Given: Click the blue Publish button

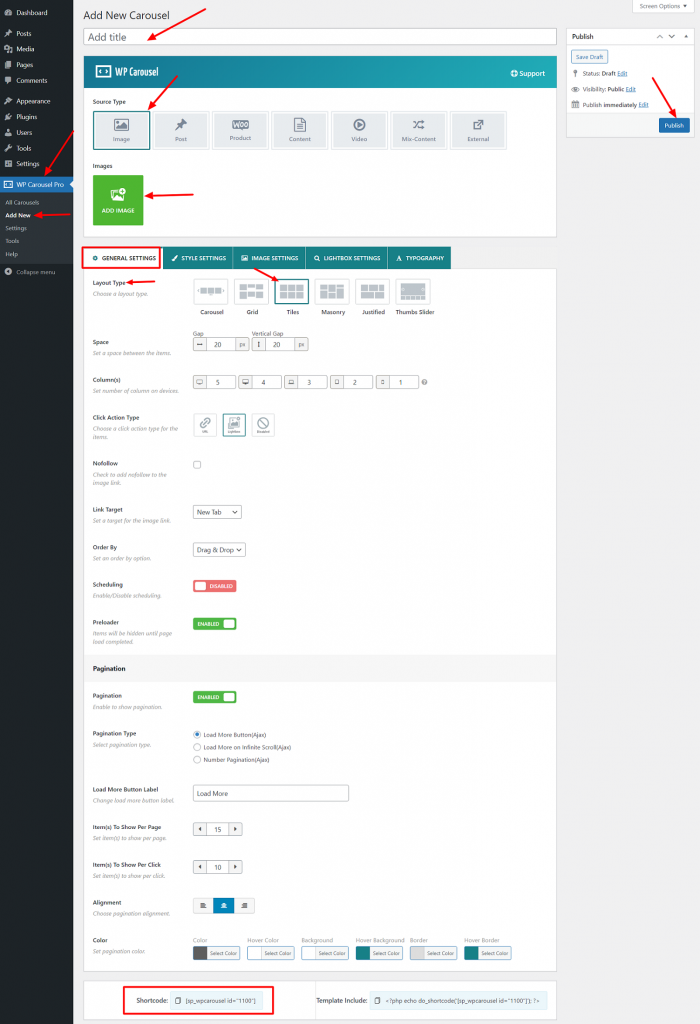Looking at the screenshot, I should coord(674,125).
